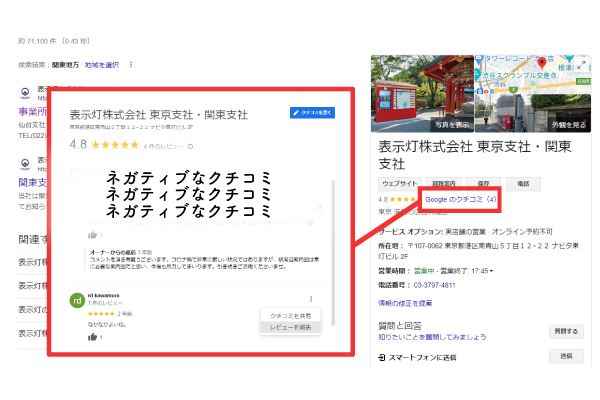Click the 約 71,100 件 result count text
Viewport: 600px width, 400px height.
pyautogui.click(x=37, y=41)
